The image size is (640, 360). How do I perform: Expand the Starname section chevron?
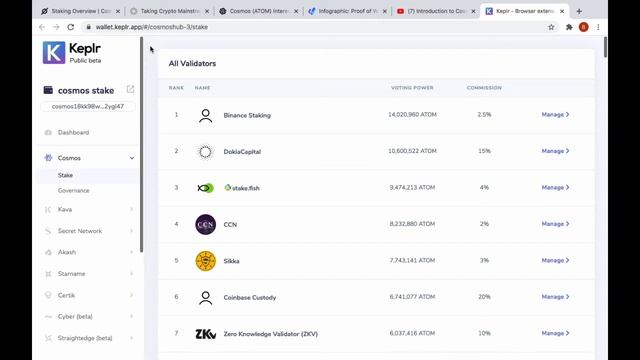(131, 273)
